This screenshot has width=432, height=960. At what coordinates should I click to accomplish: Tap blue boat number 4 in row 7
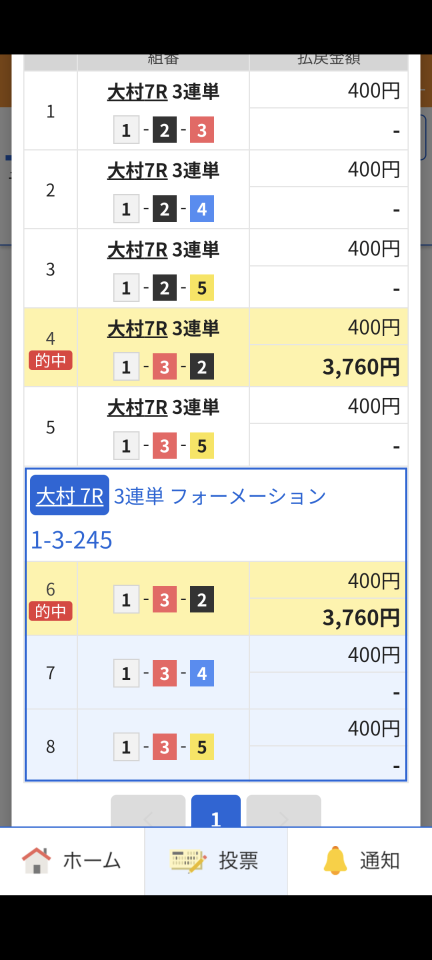(202, 673)
